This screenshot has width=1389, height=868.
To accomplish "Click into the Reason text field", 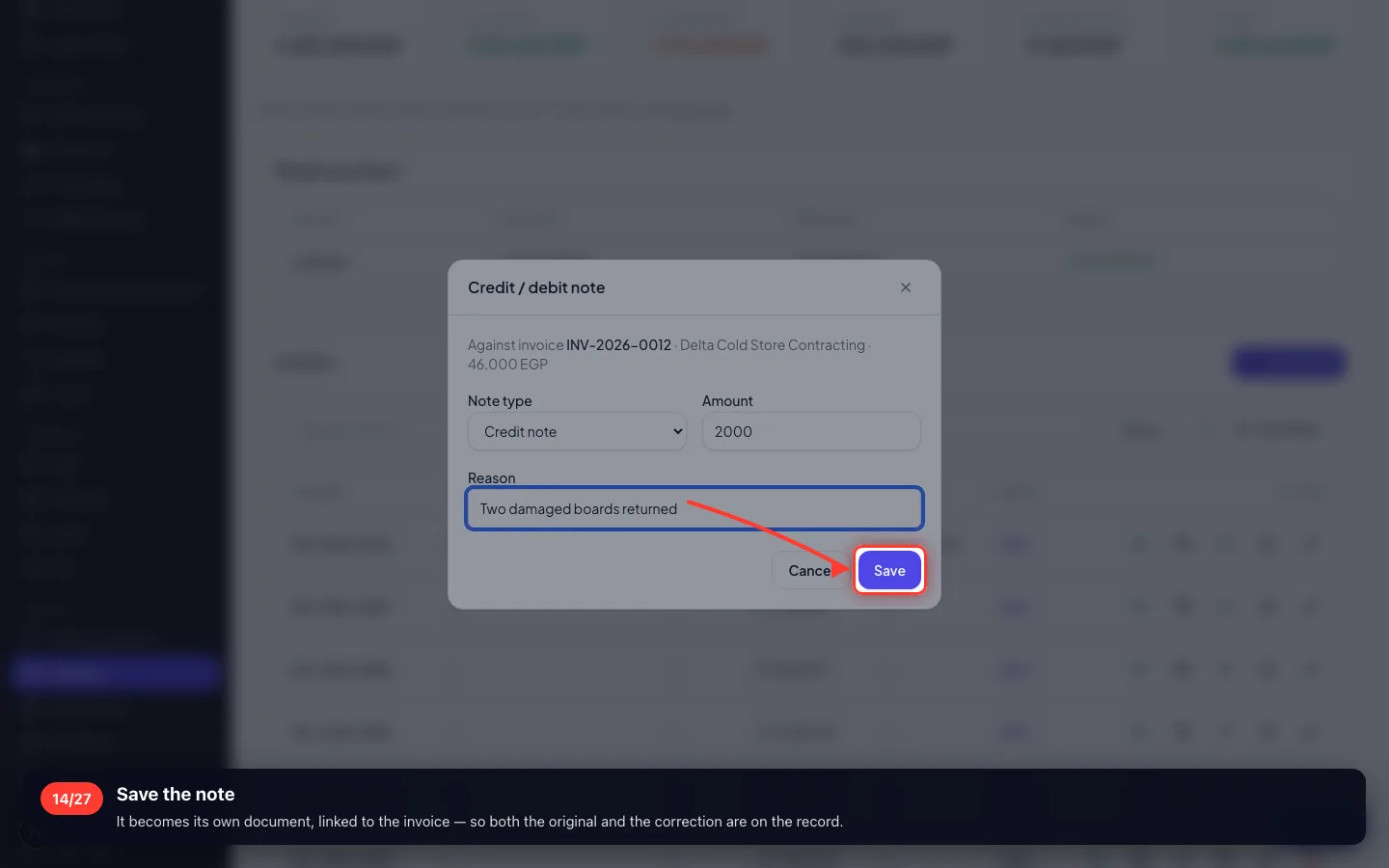I will click(694, 508).
